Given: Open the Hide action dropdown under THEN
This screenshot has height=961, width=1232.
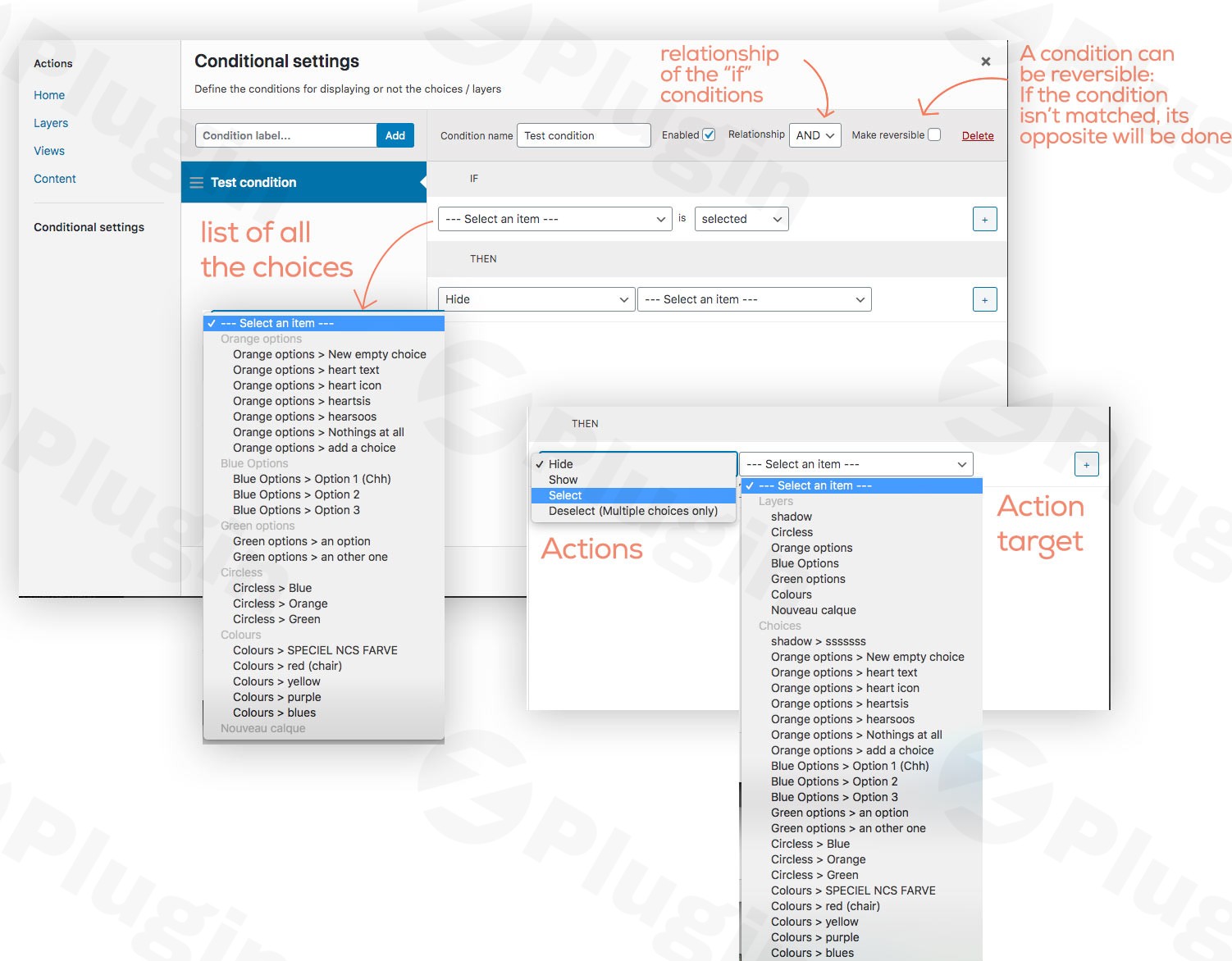Looking at the screenshot, I should pyautogui.click(x=536, y=298).
